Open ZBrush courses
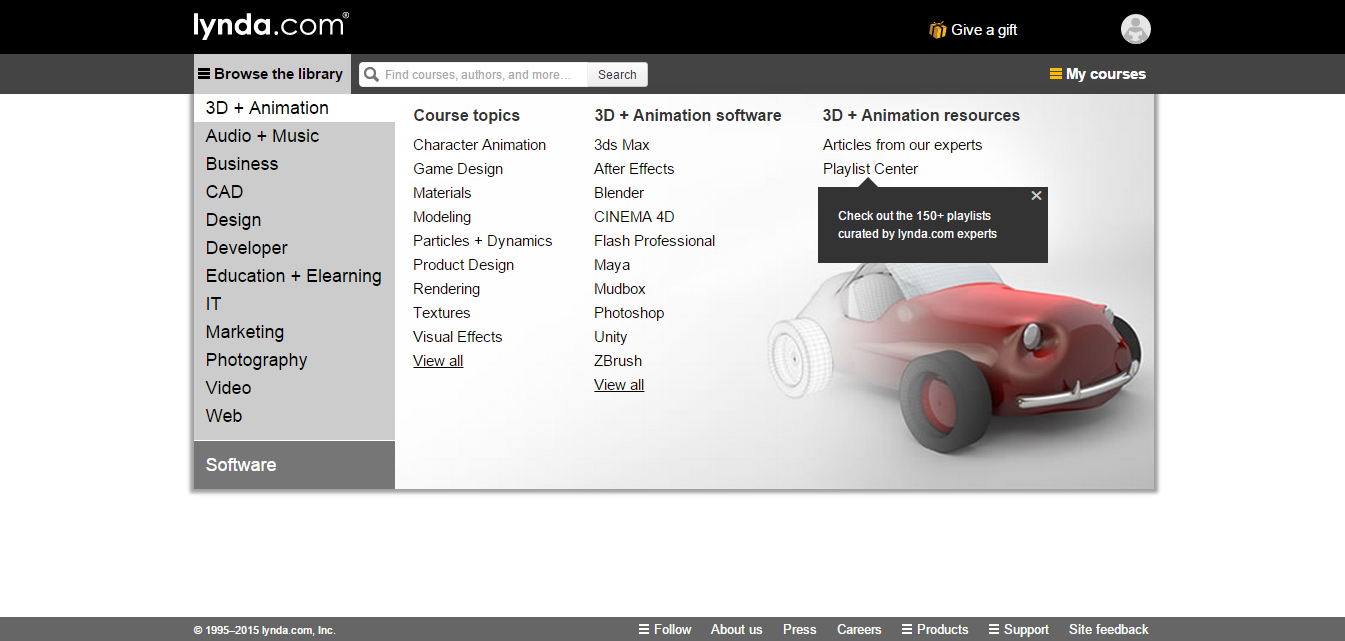 [618, 361]
